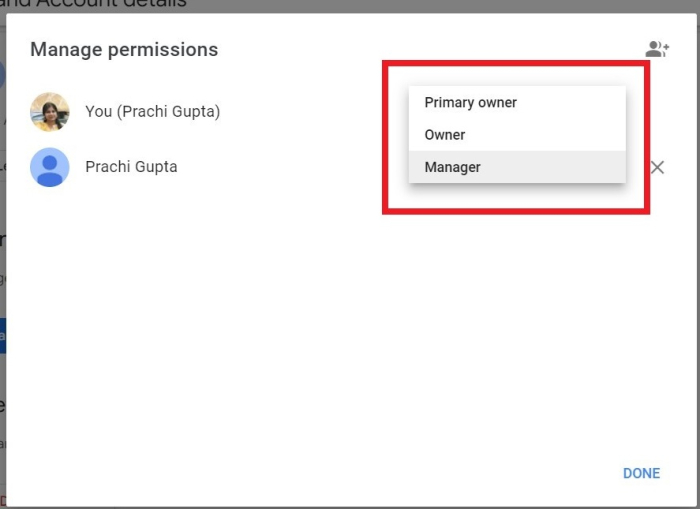Click the partial blue button behind dialog
Viewport: 700px width, 509px height.
3,336
